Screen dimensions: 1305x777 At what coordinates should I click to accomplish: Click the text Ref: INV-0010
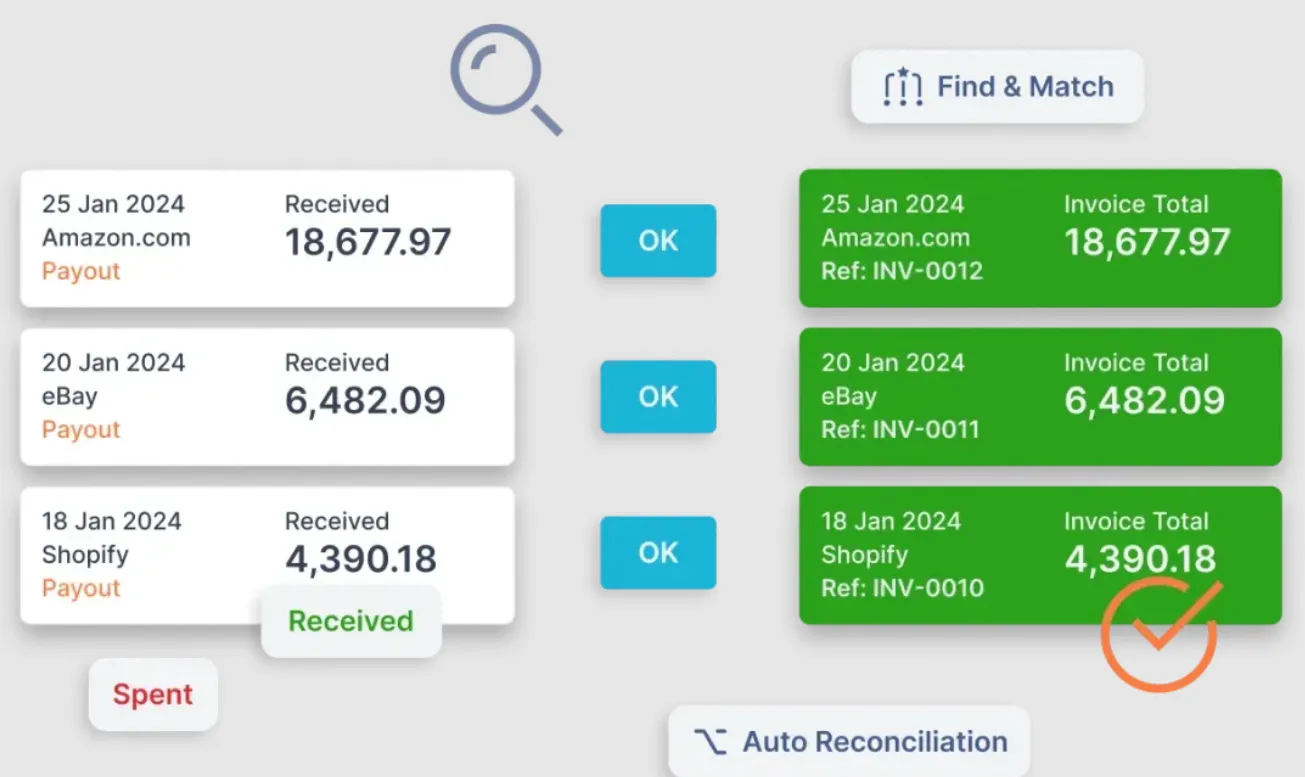(x=902, y=587)
